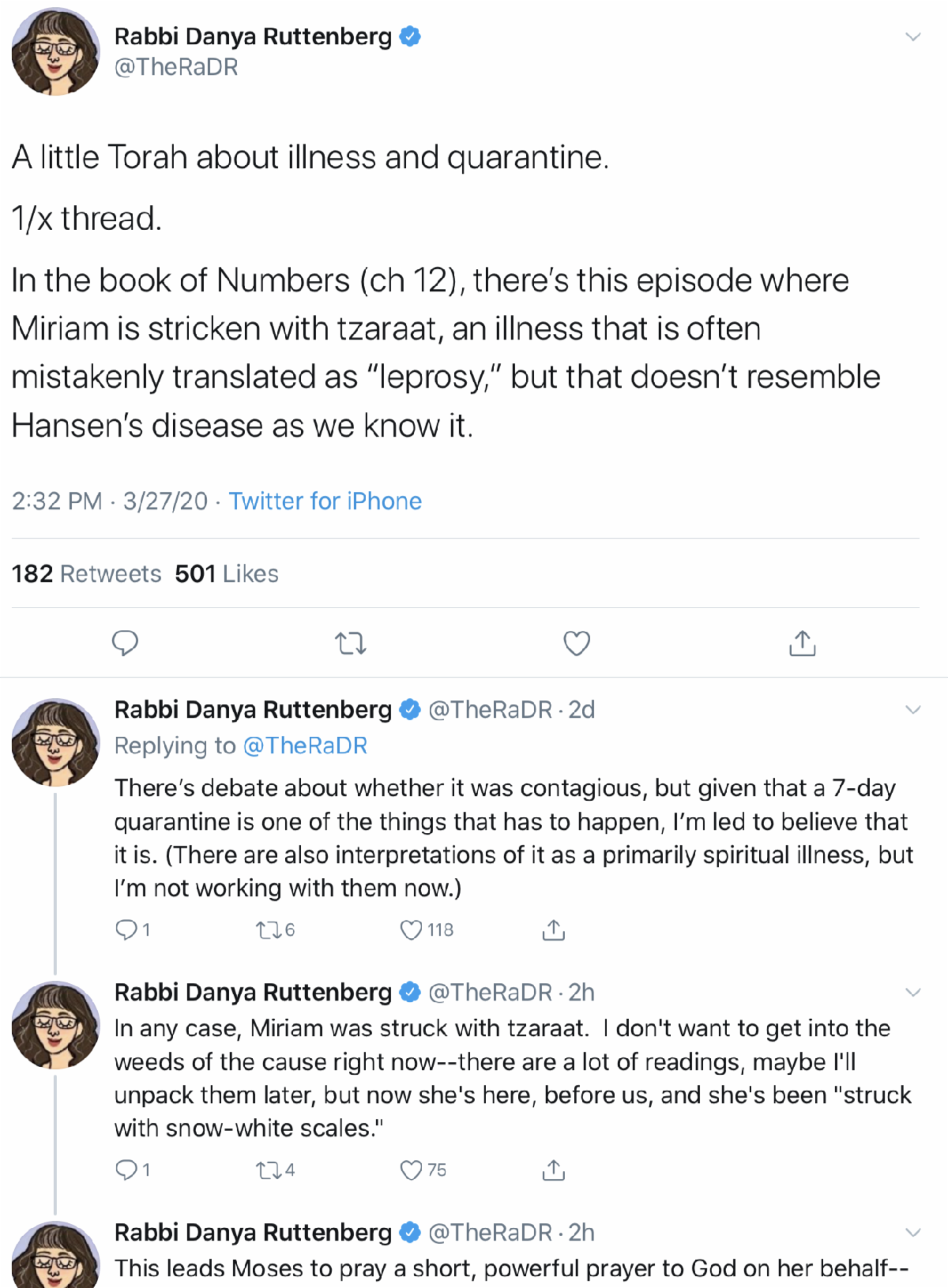Open chevron menu on Miriam tzaraat tweet

click(x=913, y=992)
